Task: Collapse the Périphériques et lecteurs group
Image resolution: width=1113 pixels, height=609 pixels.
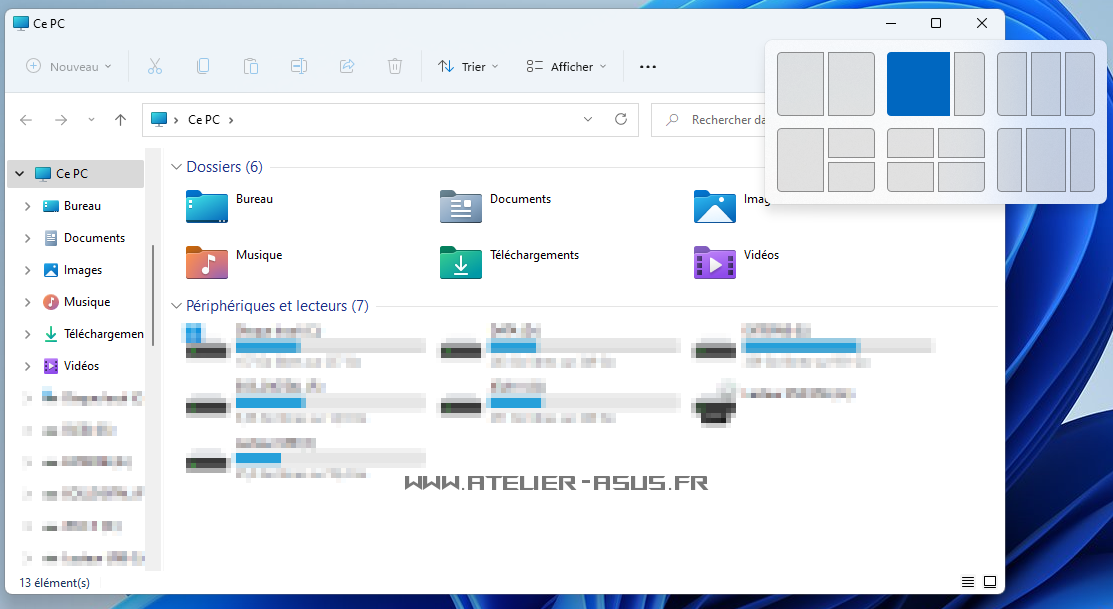Action: 176,306
